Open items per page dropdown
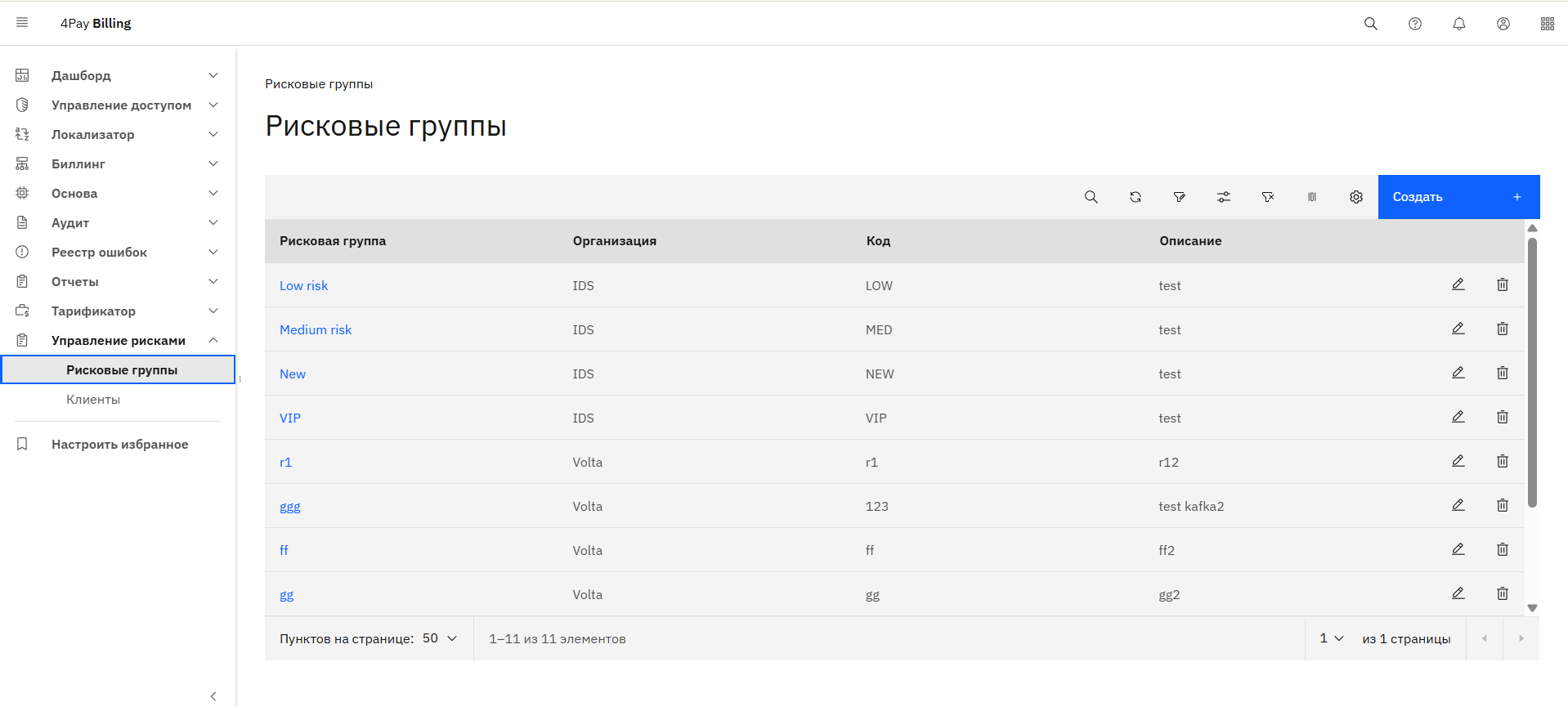 (440, 638)
